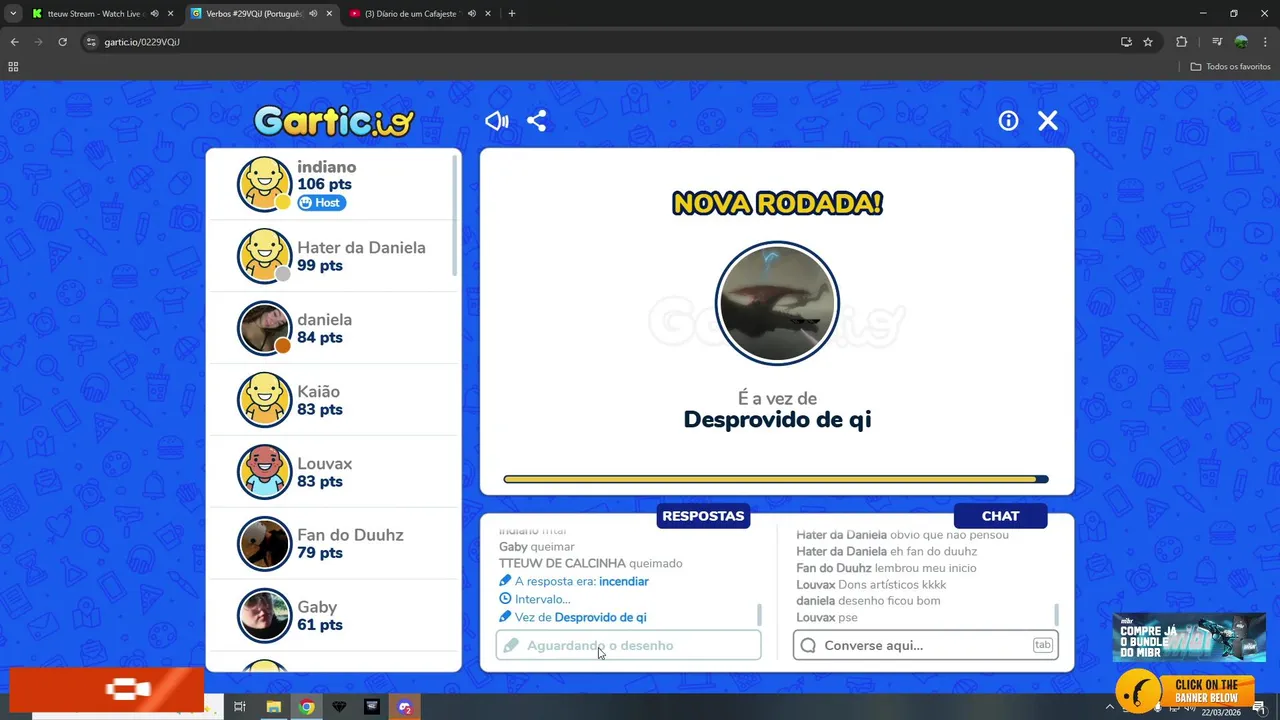1280x720 pixels.
Task: Open Task View in the taskbar
Action: click(x=240, y=707)
